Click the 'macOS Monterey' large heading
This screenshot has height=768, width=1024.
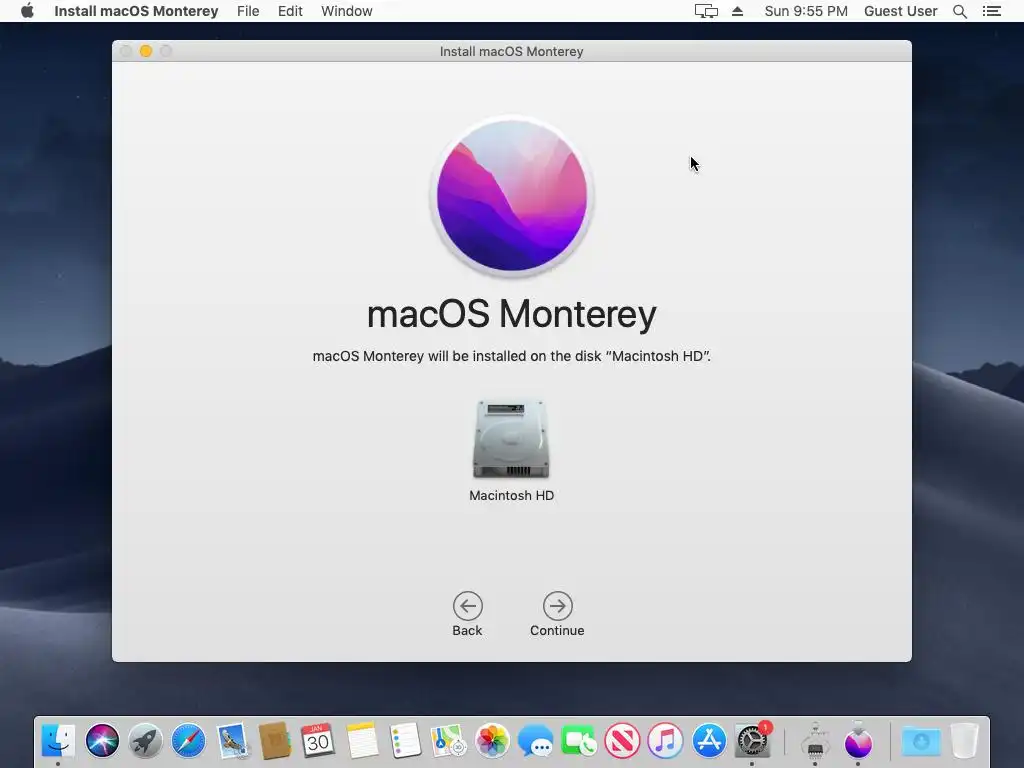pos(511,314)
